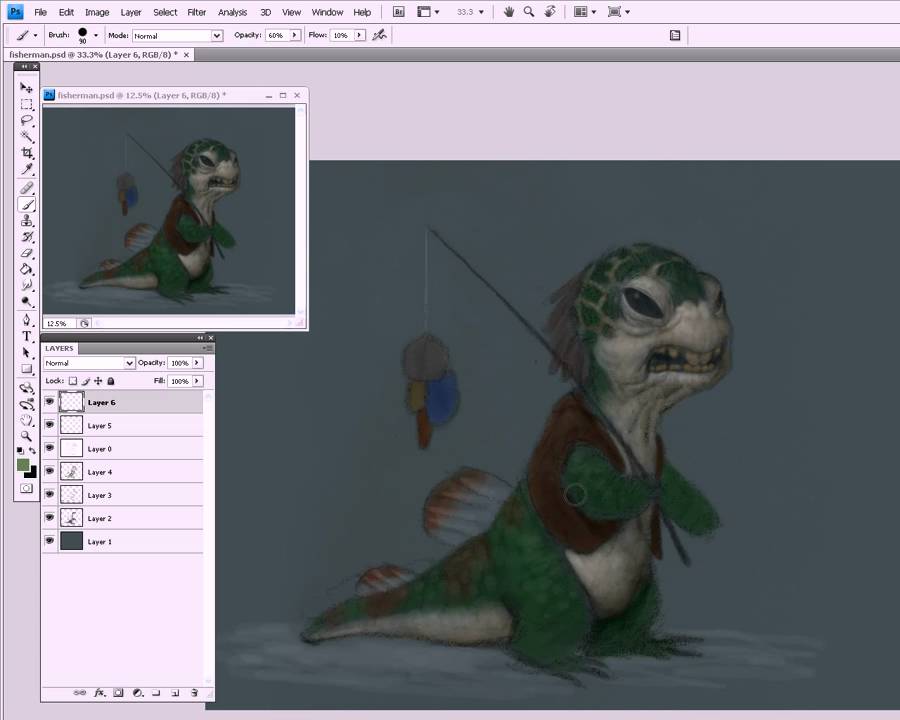Viewport: 900px width, 720px height.
Task: Click the Rotate View tool in application bar
Action: (550, 11)
